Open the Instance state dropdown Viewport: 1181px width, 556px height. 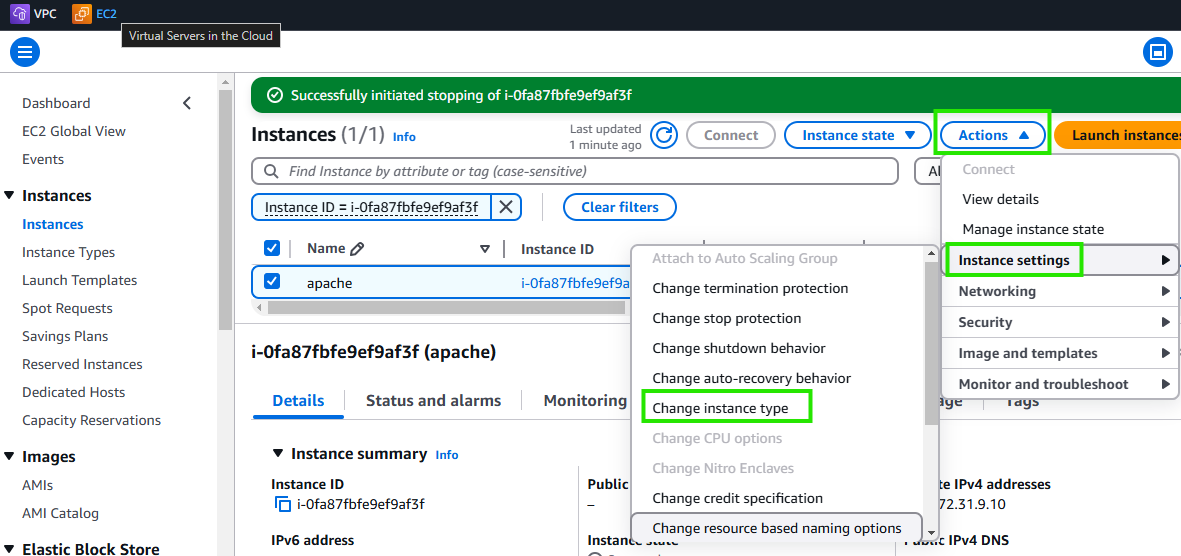859,135
